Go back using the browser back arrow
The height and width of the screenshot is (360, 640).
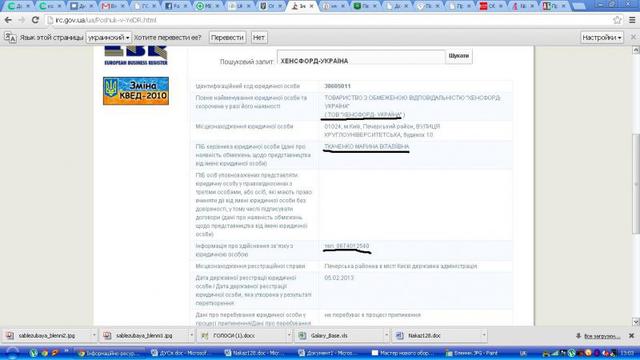tap(8, 20)
